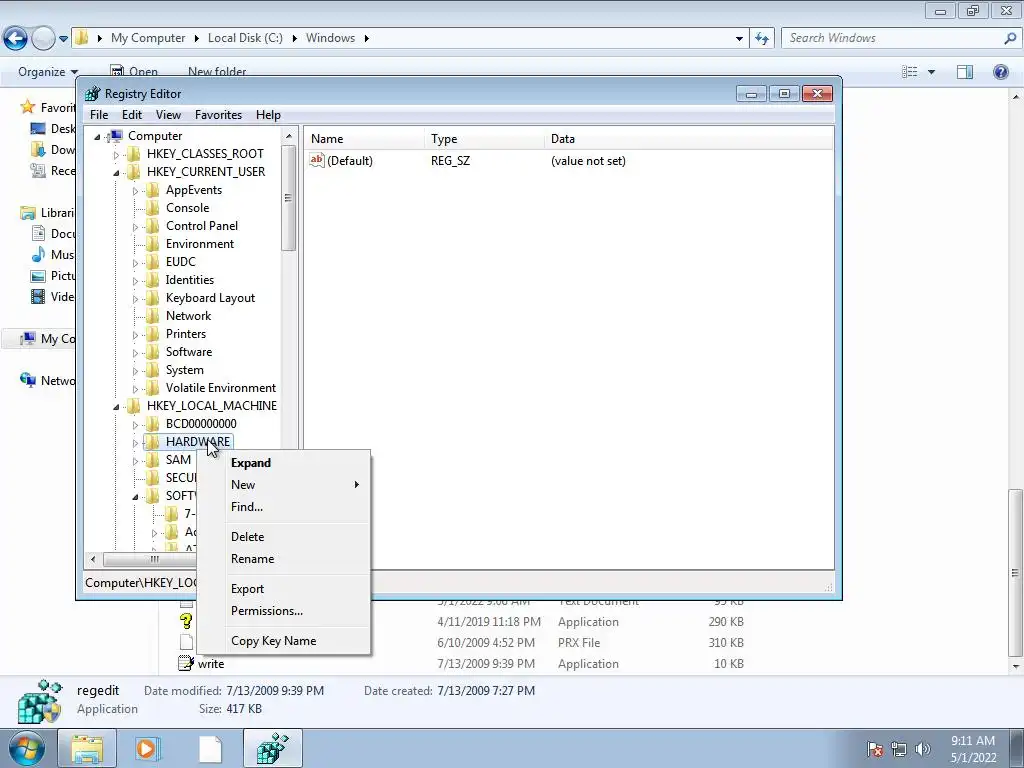Click the network tray icon

[x=899, y=749]
